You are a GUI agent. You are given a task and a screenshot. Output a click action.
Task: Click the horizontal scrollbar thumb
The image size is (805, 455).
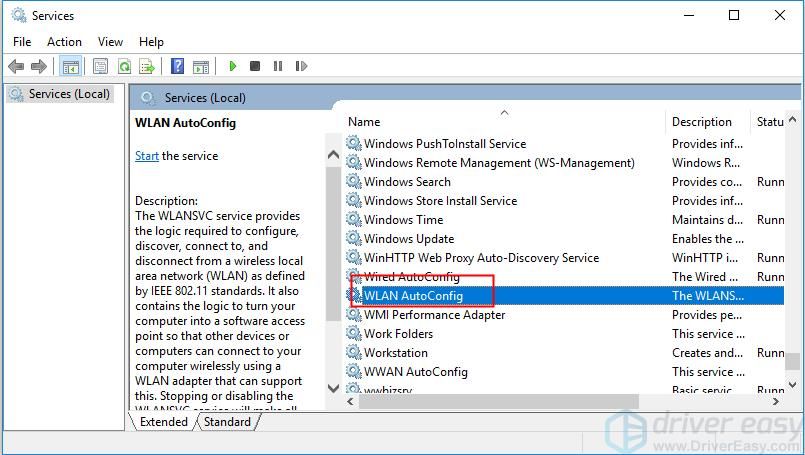(x=499, y=402)
